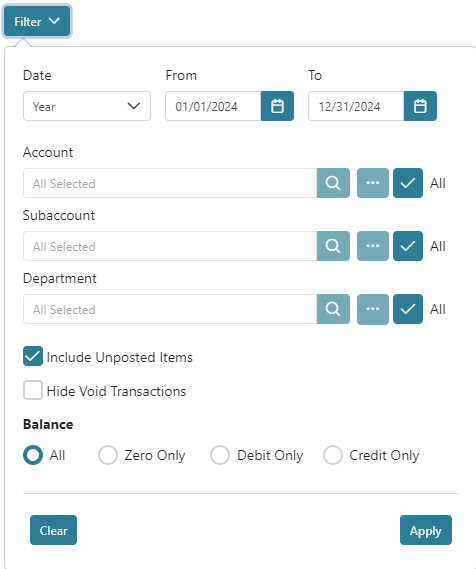This screenshot has width=476, height=569.
Task: Collapse the Filter dropdown button
Action: coord(37,21)
